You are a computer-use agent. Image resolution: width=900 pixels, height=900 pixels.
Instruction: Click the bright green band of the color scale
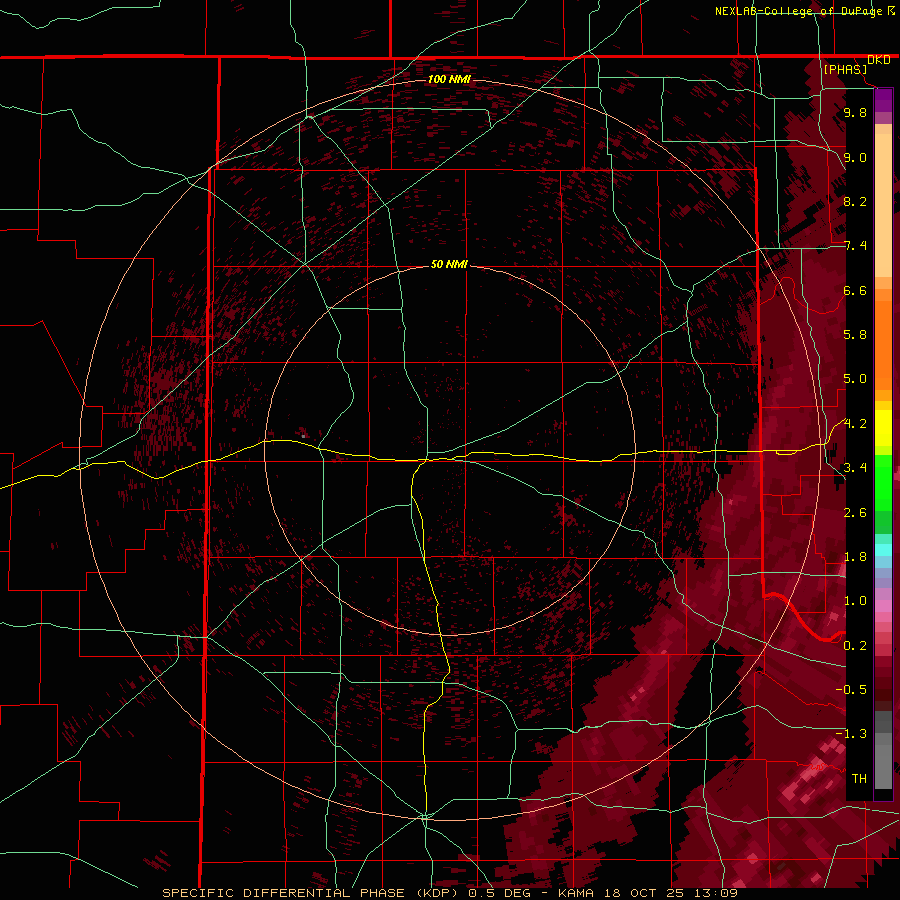[x=883, y=482]
